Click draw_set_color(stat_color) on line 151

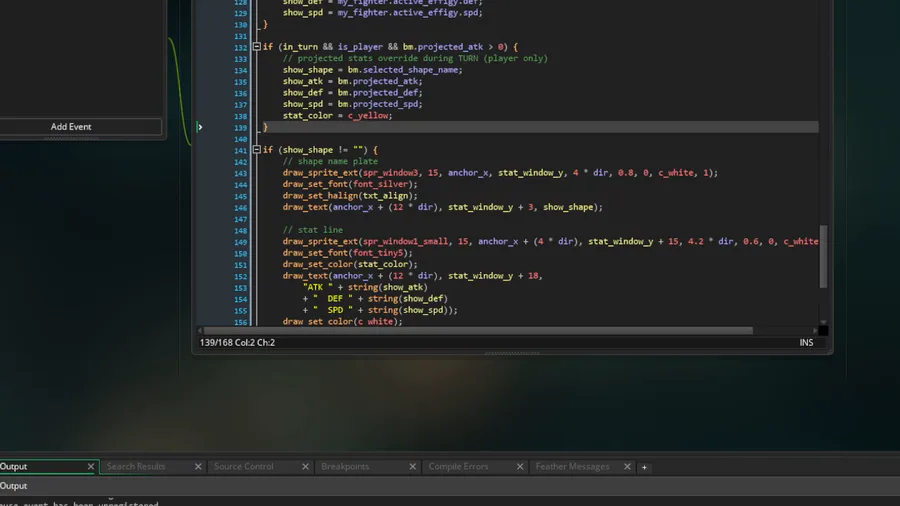click(350, 264)
